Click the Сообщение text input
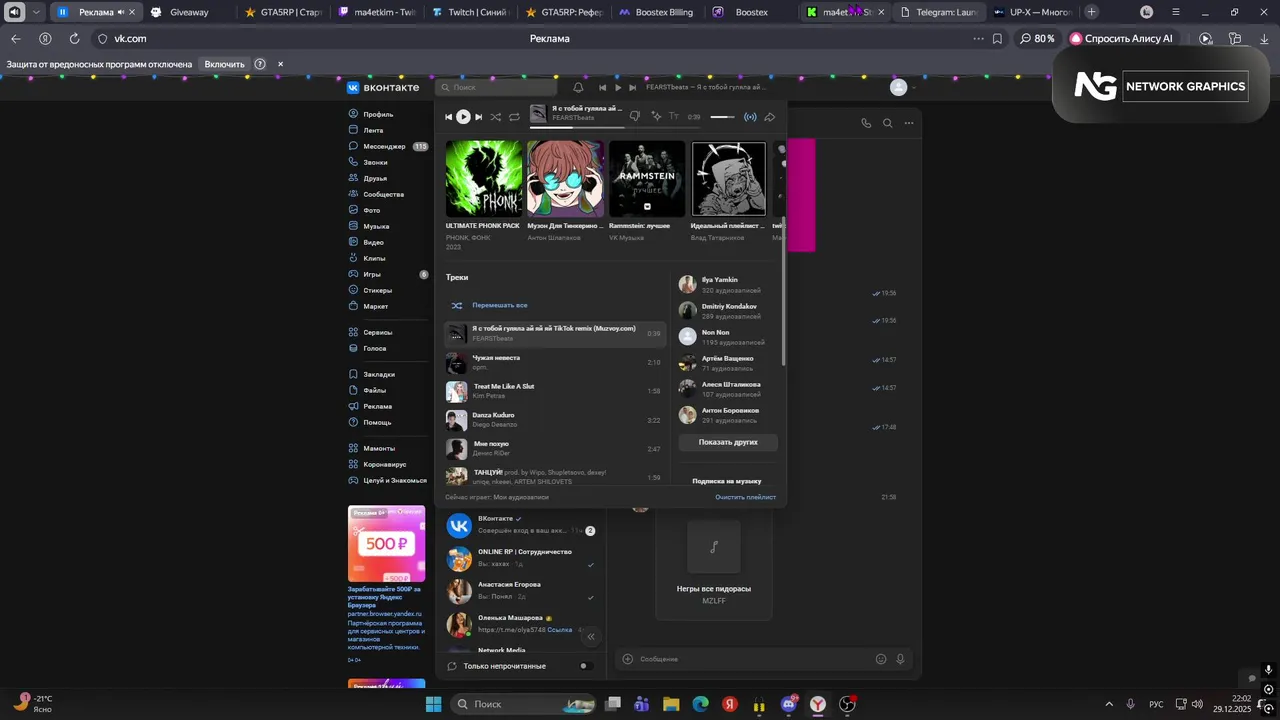This screenshot has width=1280, height=720. click(x=754, y=659)
